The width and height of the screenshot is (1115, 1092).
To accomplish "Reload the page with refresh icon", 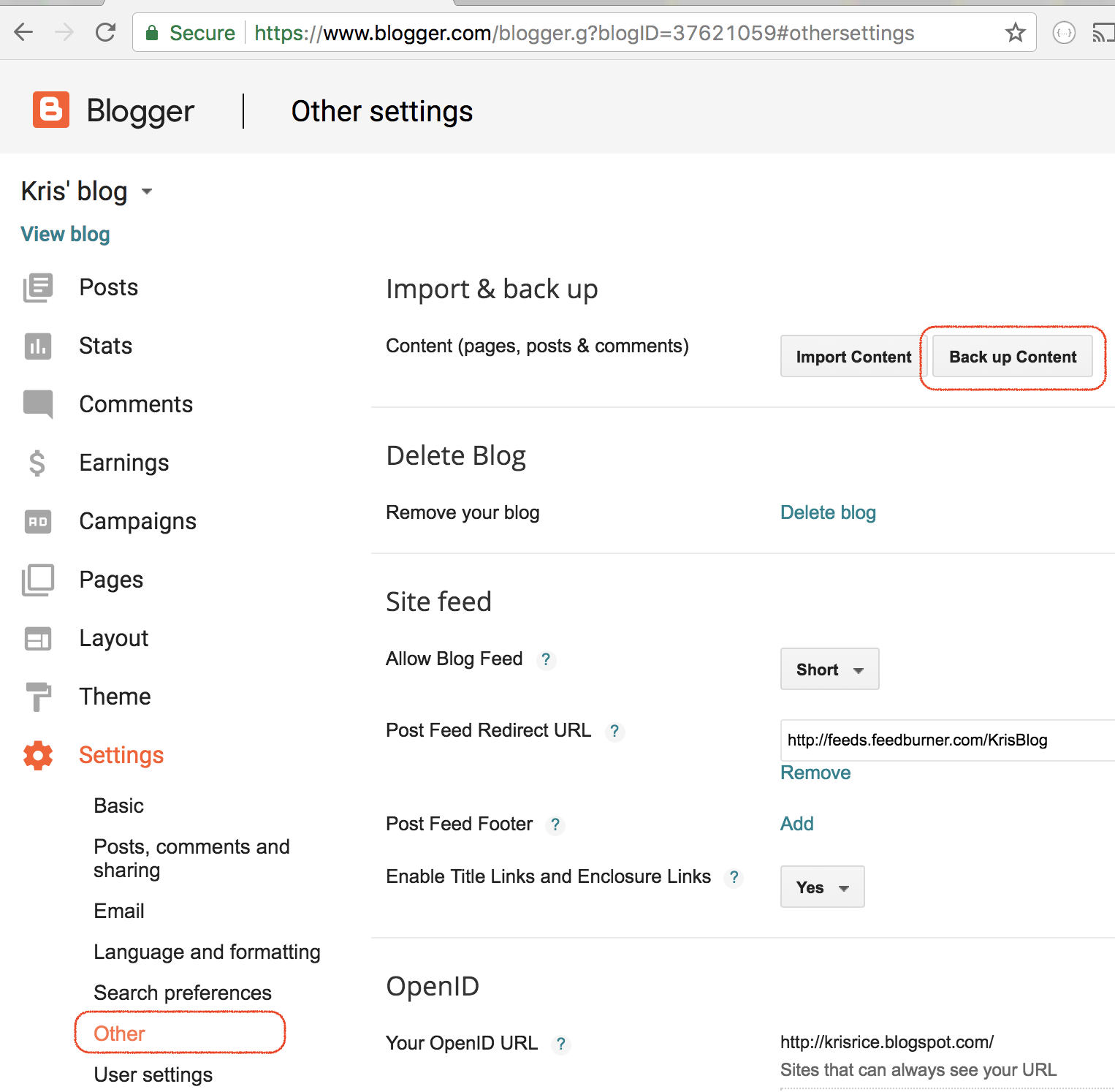I will click(106, 32).
